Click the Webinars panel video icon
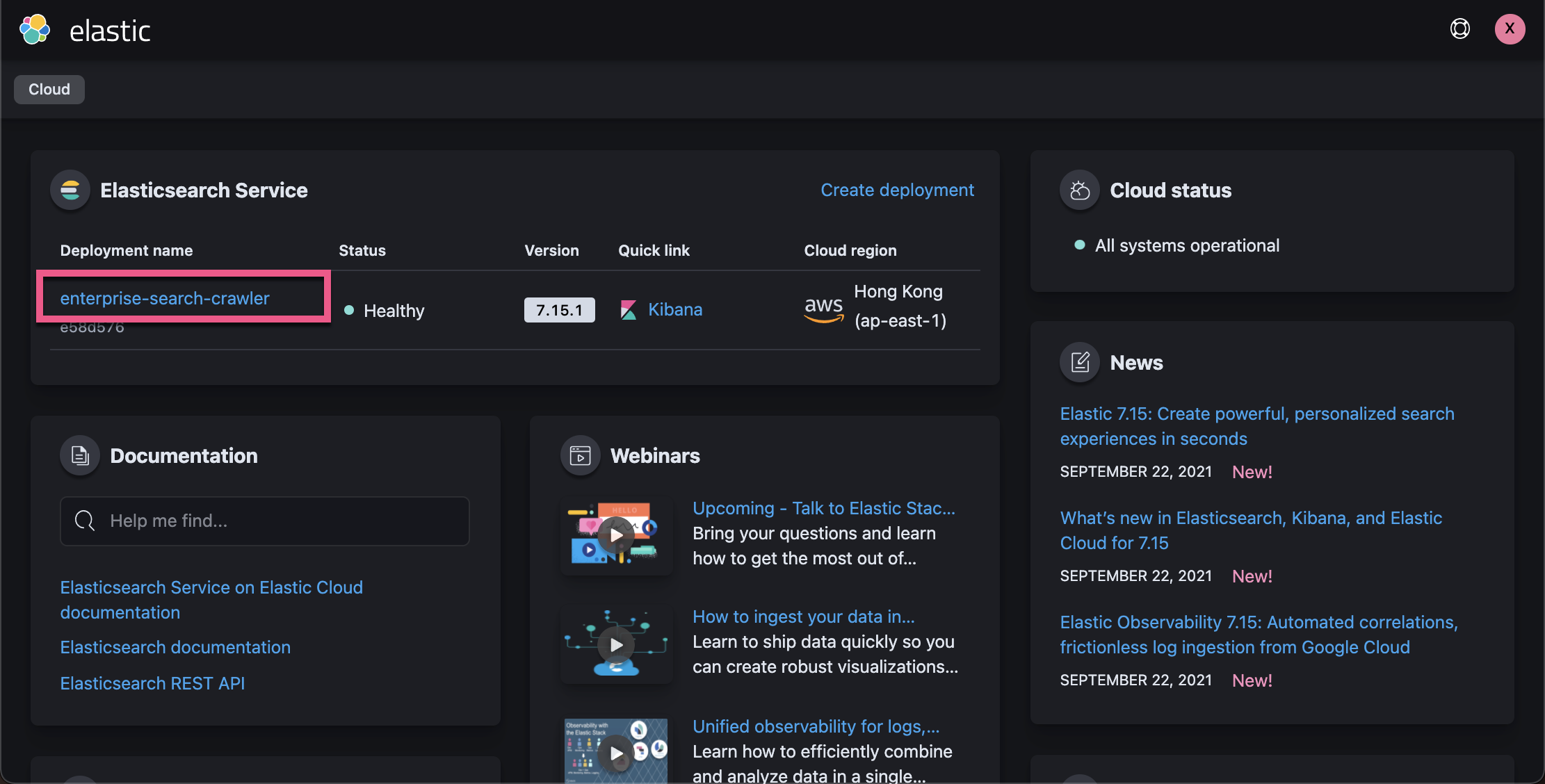 (580, 455)
